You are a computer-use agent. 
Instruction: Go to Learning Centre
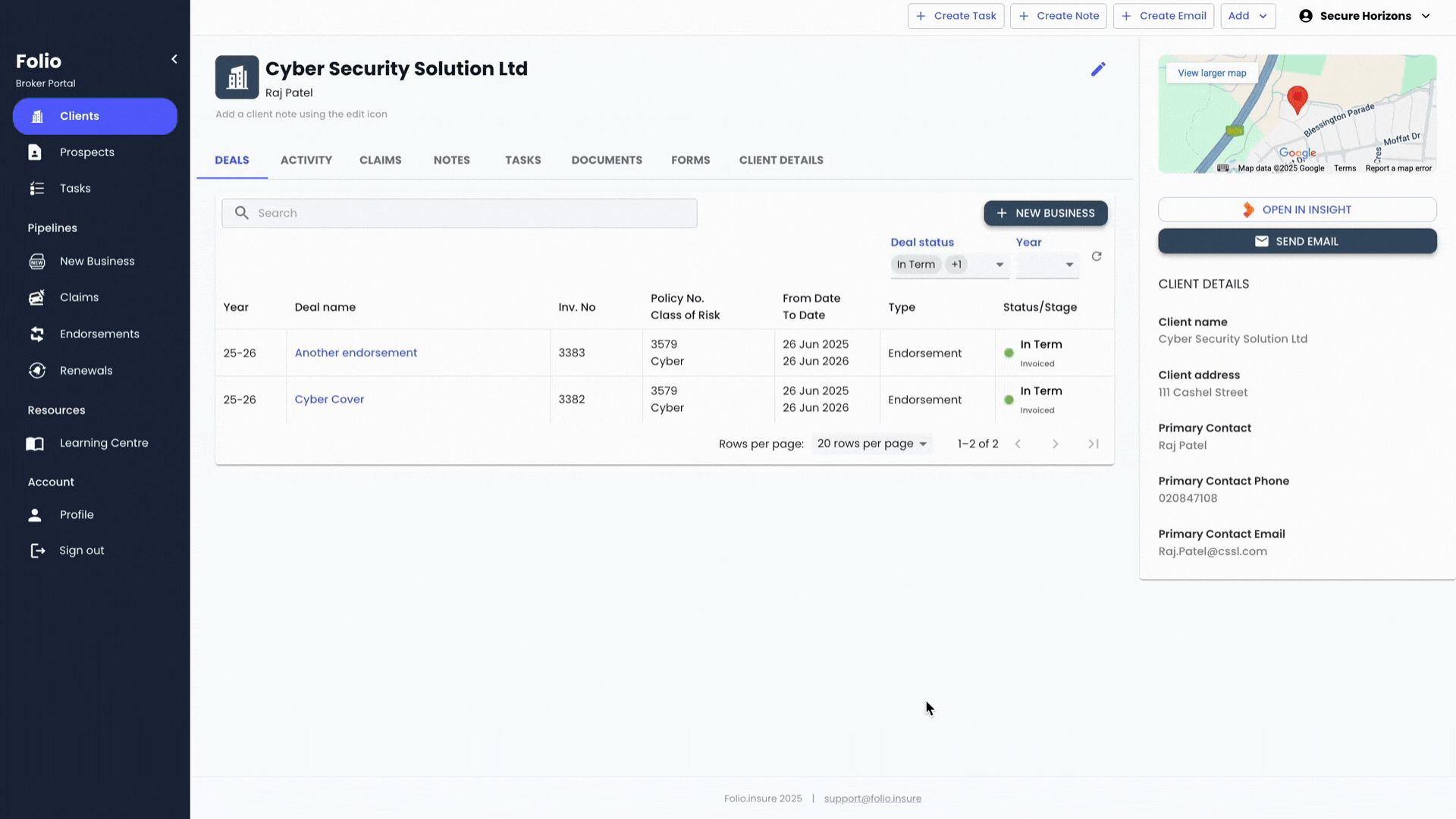coord(104,444)
